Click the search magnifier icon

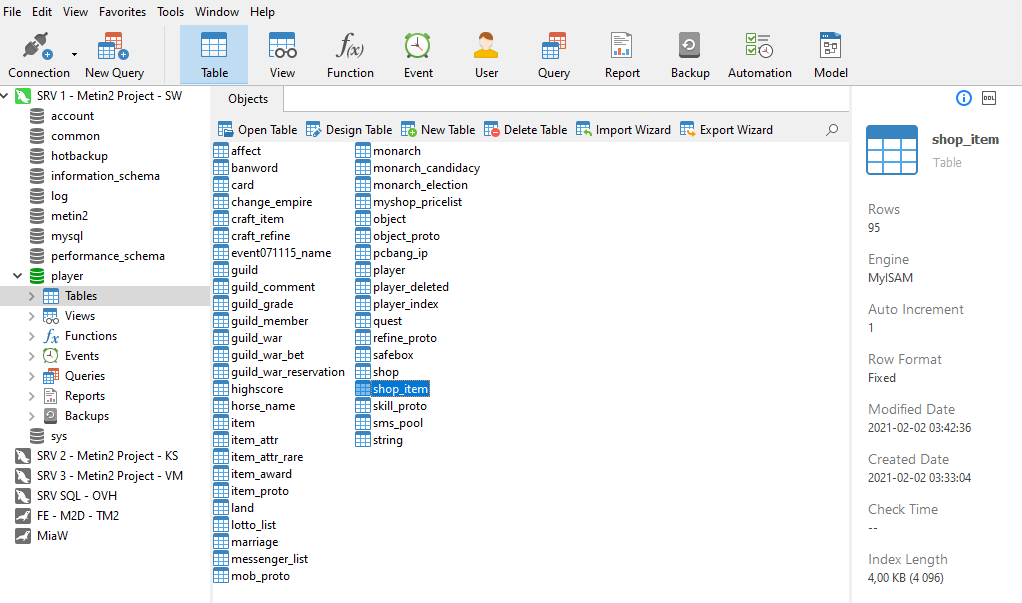point(832,130)
